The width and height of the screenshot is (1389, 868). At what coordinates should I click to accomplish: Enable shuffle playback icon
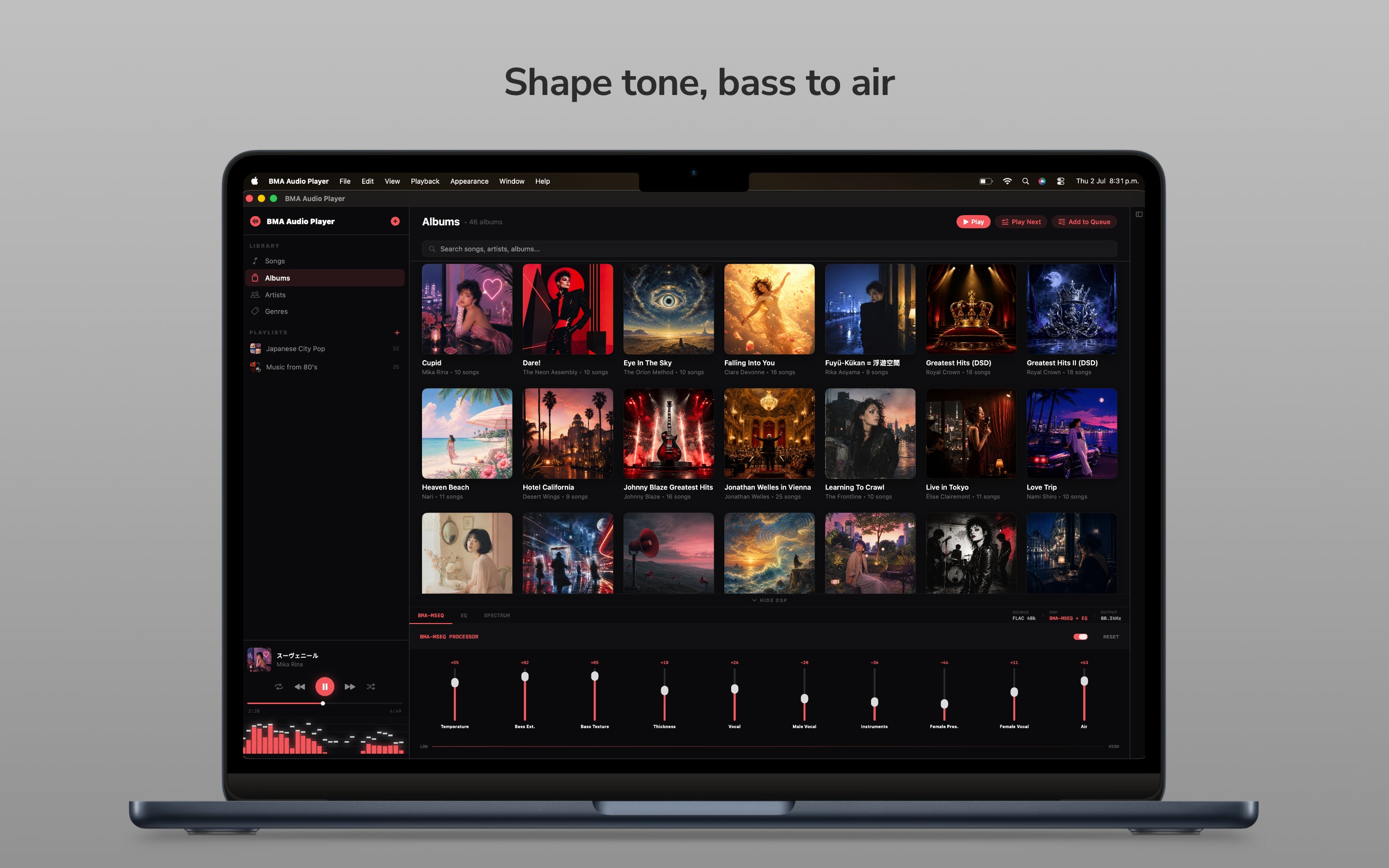(371, 687)
